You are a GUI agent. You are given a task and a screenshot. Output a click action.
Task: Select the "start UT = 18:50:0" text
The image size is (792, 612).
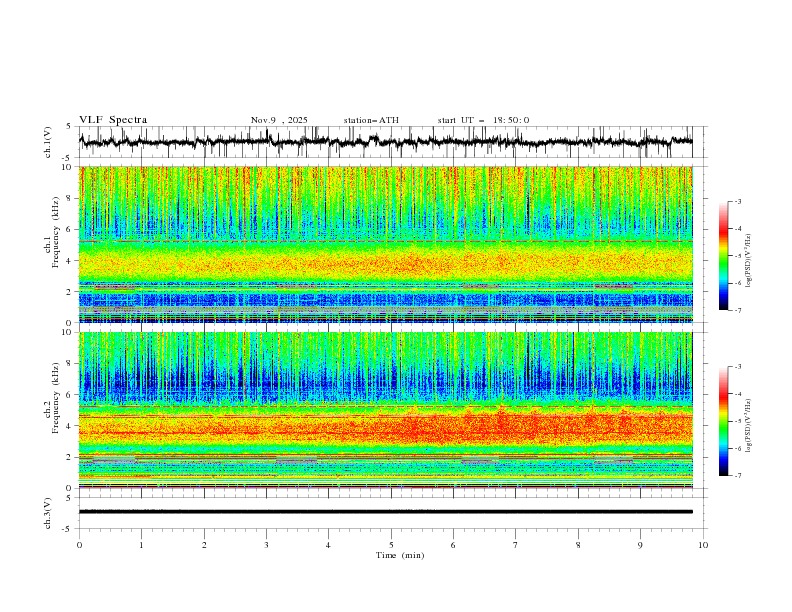point(483,120)
